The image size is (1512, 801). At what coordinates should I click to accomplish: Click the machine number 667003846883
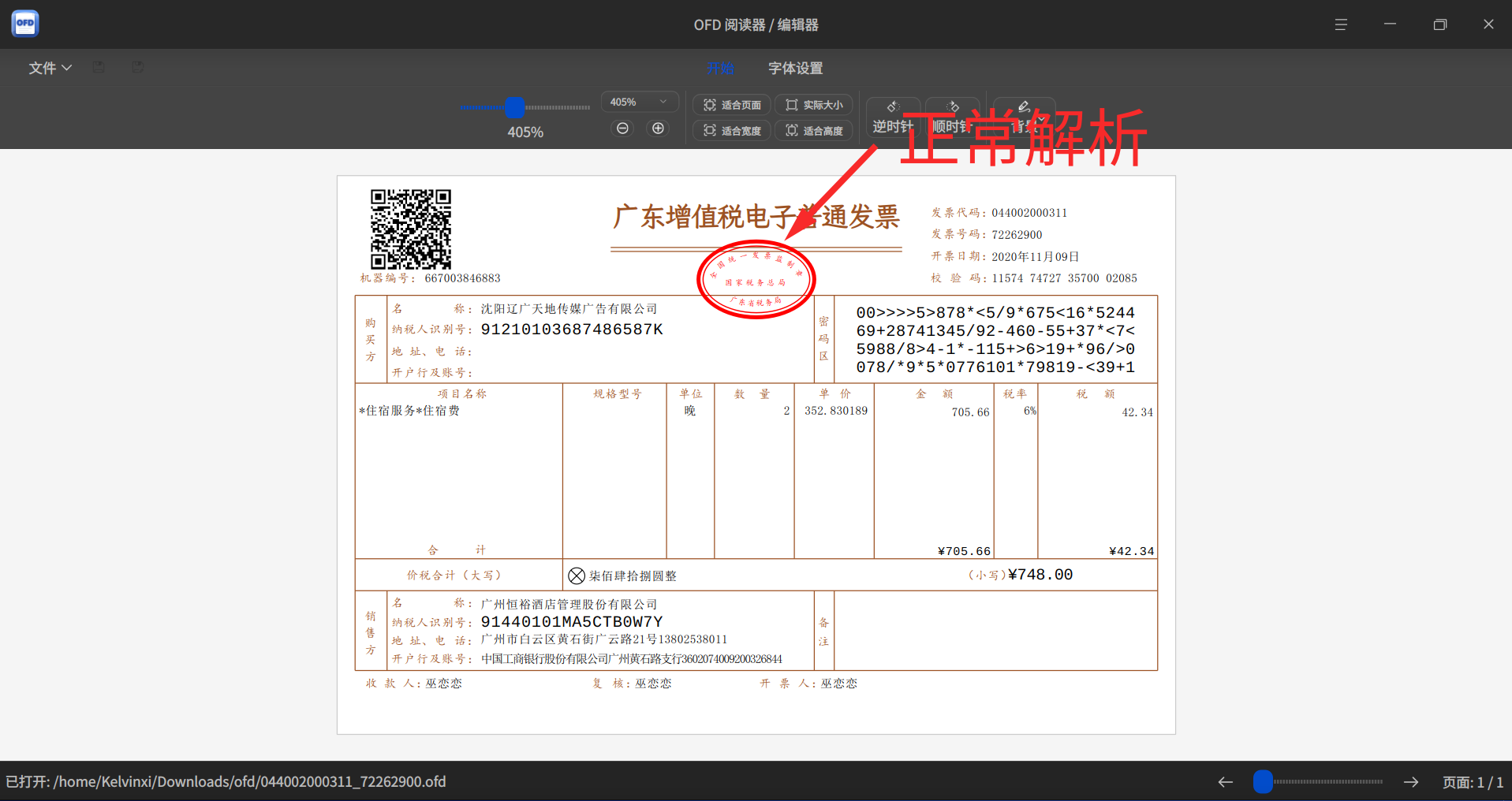click(x=462, y=278)
